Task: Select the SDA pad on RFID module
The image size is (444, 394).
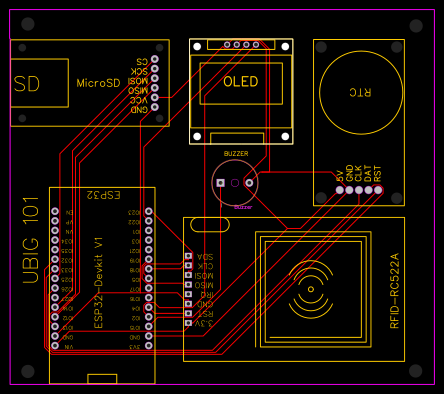Action: (x=189, y=256)
